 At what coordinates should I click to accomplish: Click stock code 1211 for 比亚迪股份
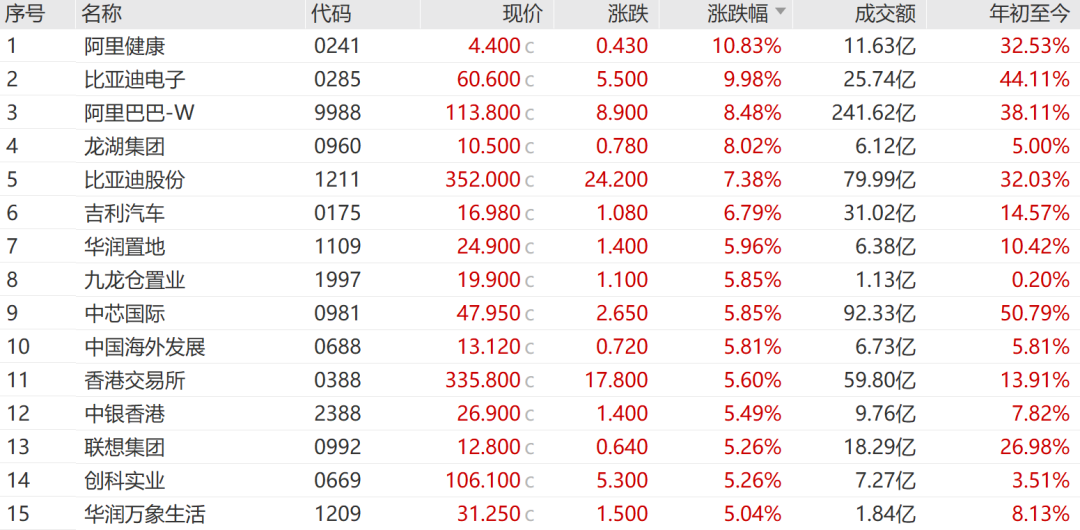coord(337,180)
